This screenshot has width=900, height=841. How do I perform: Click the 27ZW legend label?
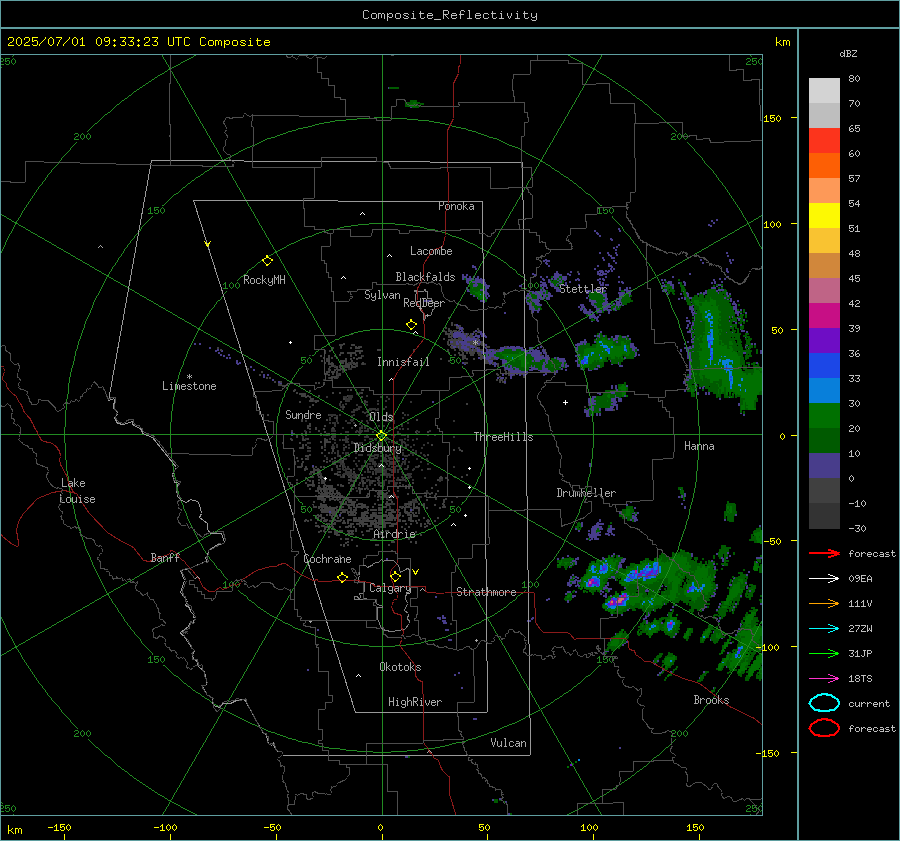pos(860,629)
